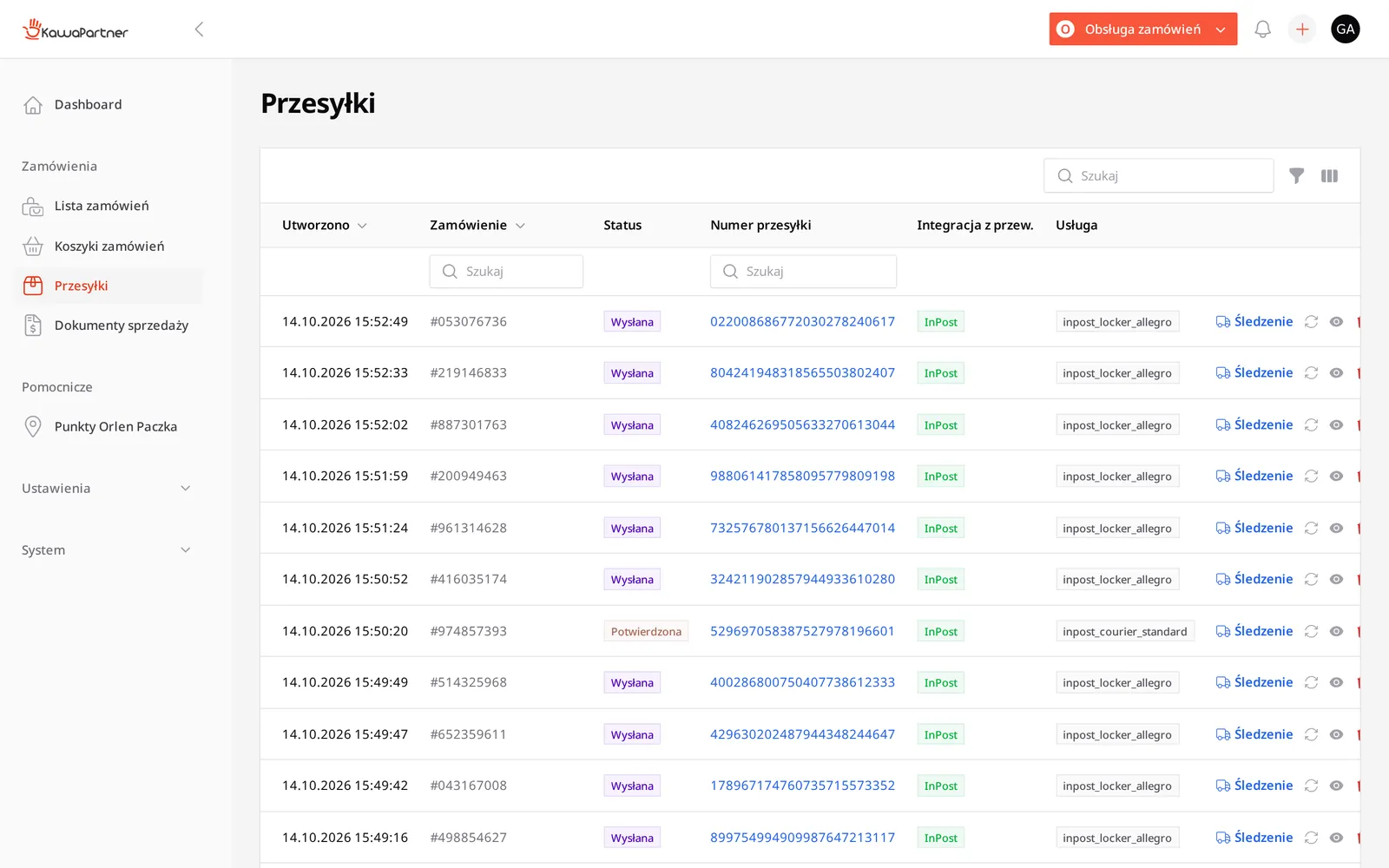Image resolution: width=1389 pixels, height=868 pixels.
Task: Open the notifications bell
Action: [x=1262, y=30]
